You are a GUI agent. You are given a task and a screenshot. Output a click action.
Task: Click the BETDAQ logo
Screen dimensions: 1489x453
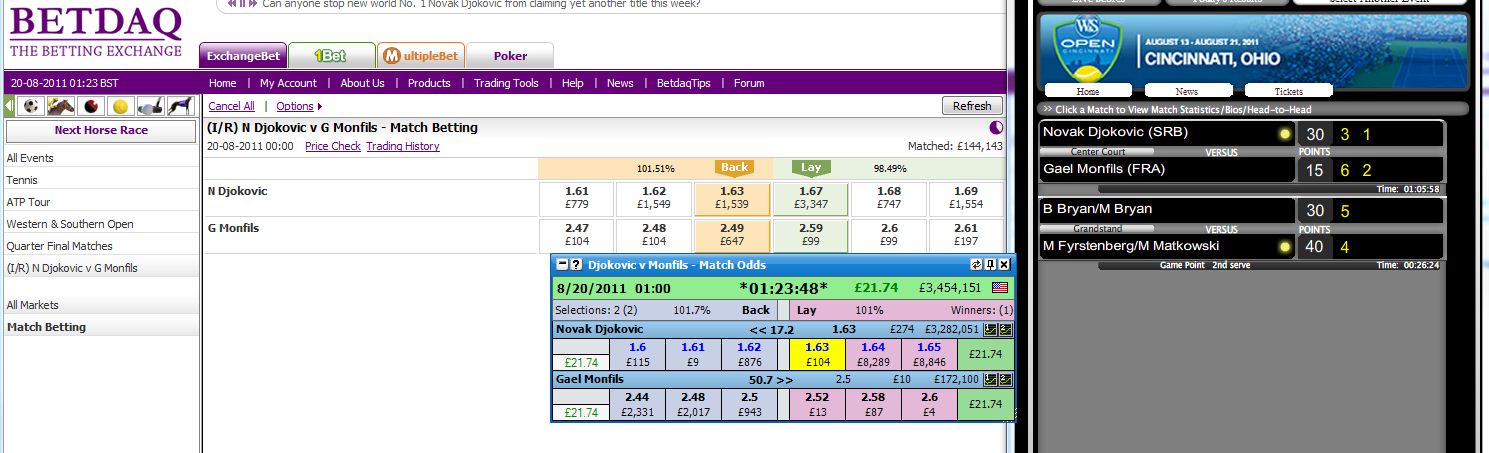(96, 33)
